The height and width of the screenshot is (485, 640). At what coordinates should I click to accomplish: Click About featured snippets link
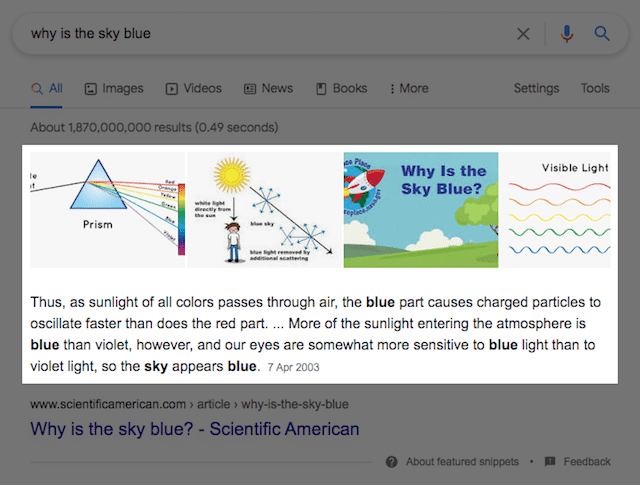[462, 462]
